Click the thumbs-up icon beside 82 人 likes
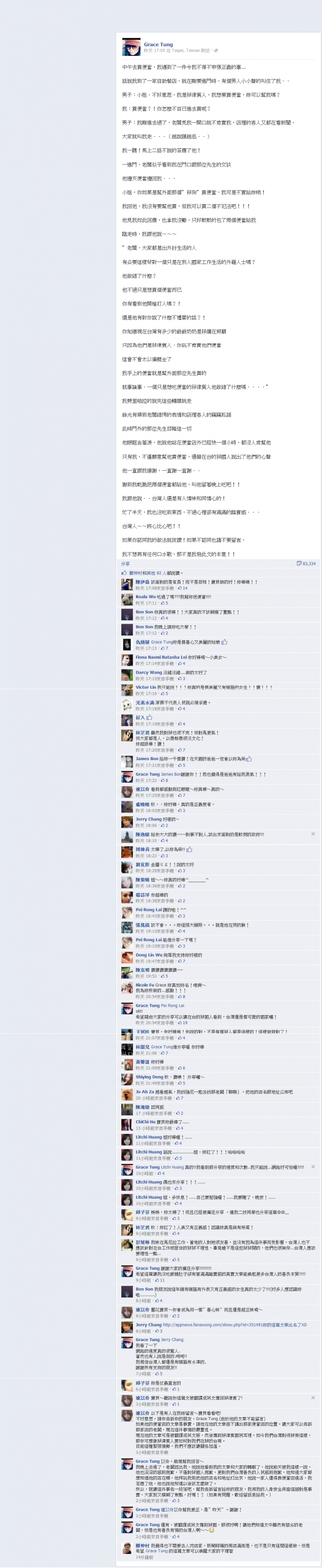This screenshot has width=322, height=1568. pyautogui.click(x=124, y=573)
